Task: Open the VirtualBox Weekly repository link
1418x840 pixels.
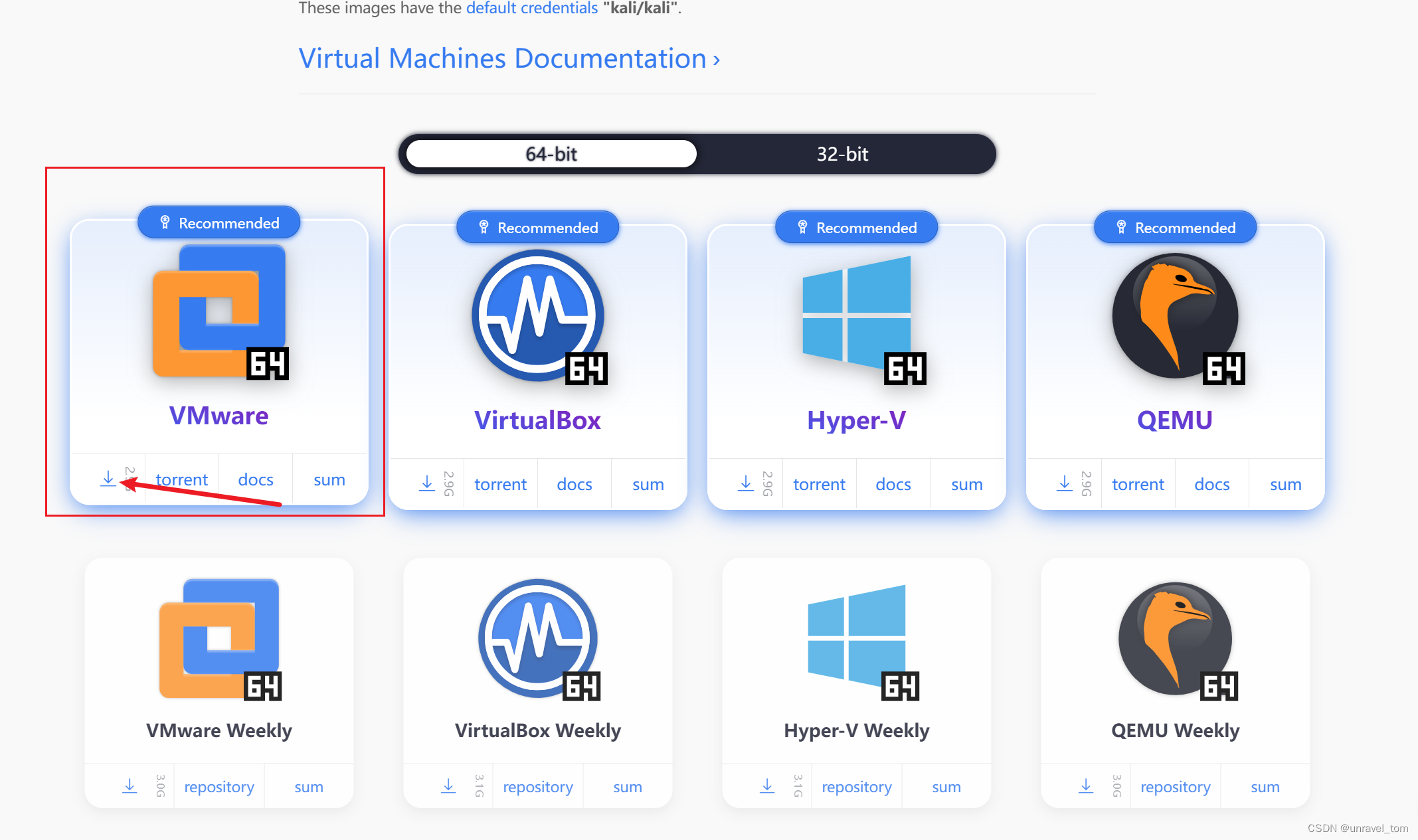Action: coord(538,787)
